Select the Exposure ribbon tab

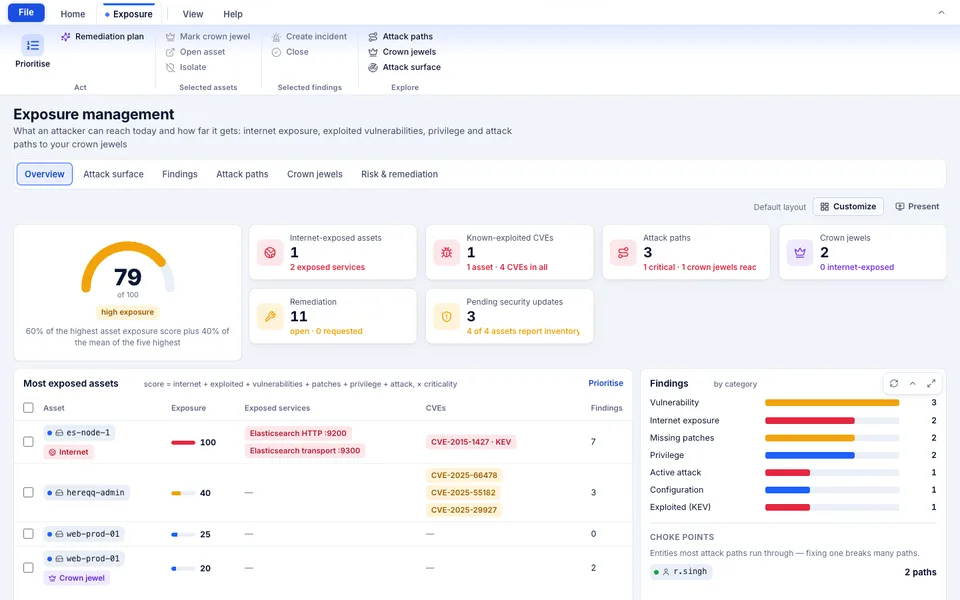coord(129,13)
